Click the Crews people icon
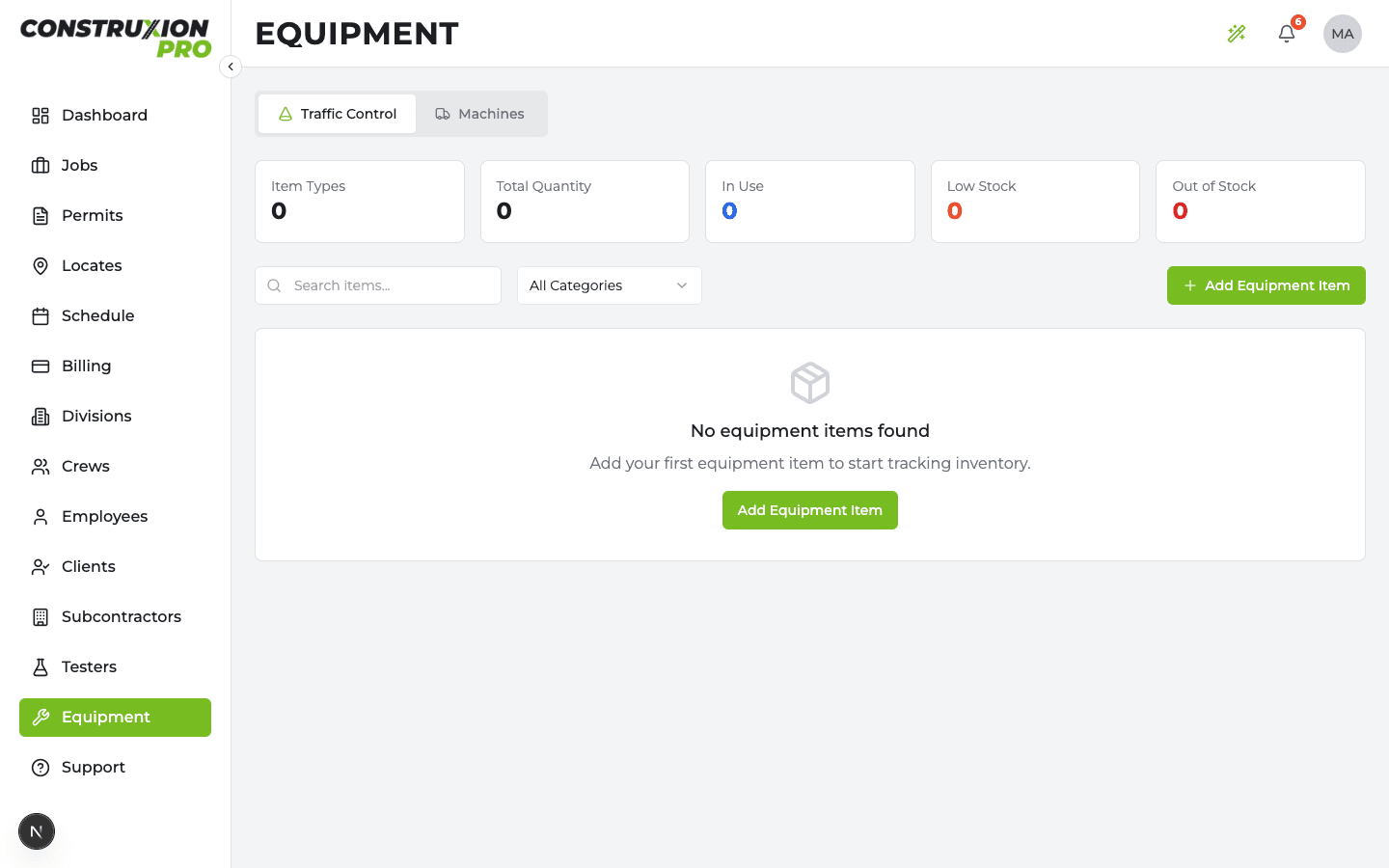Viewport: 1389px width, 868px height. click(x=41, y=467)
